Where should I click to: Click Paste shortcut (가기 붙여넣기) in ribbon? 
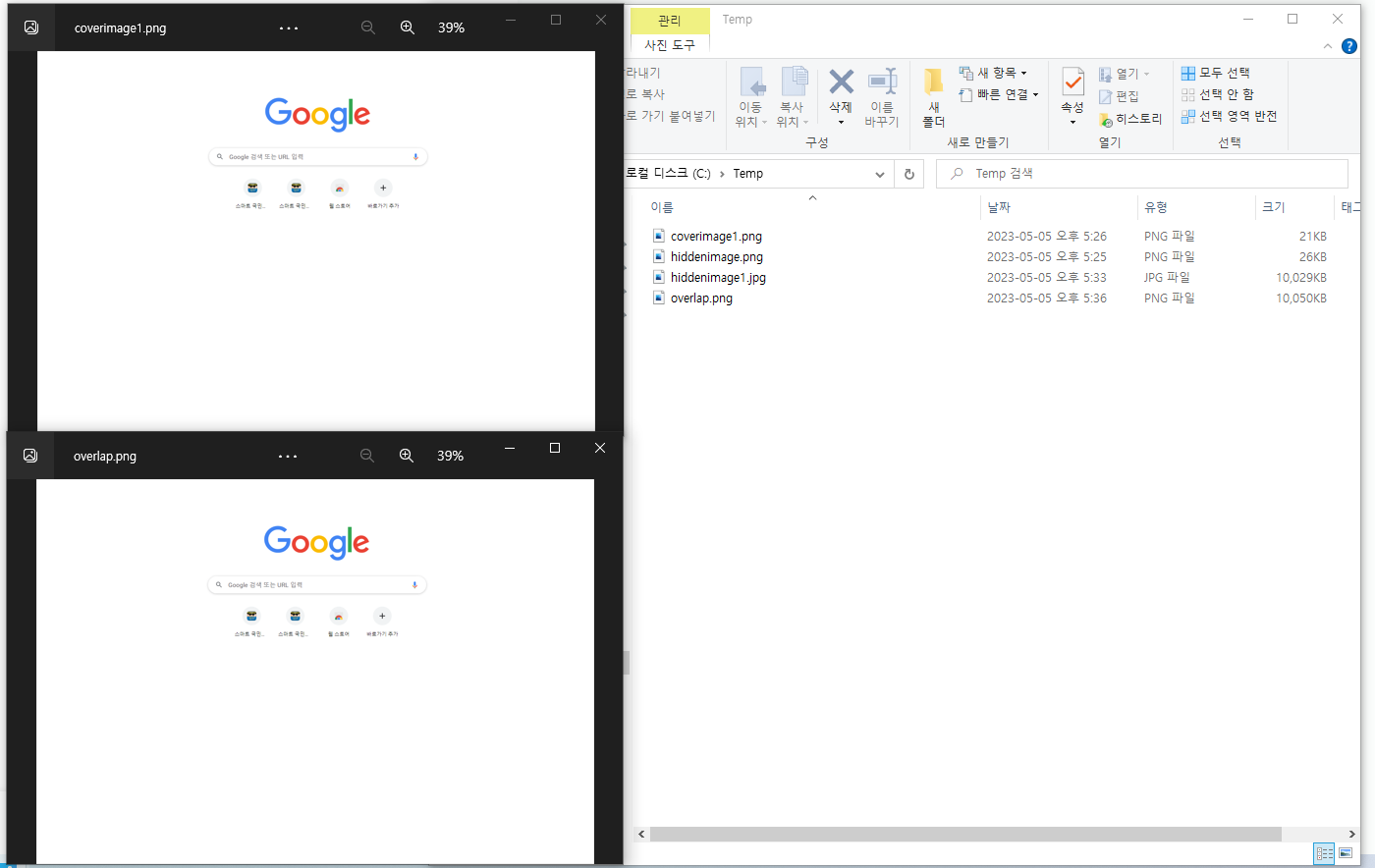click(672, 116)
